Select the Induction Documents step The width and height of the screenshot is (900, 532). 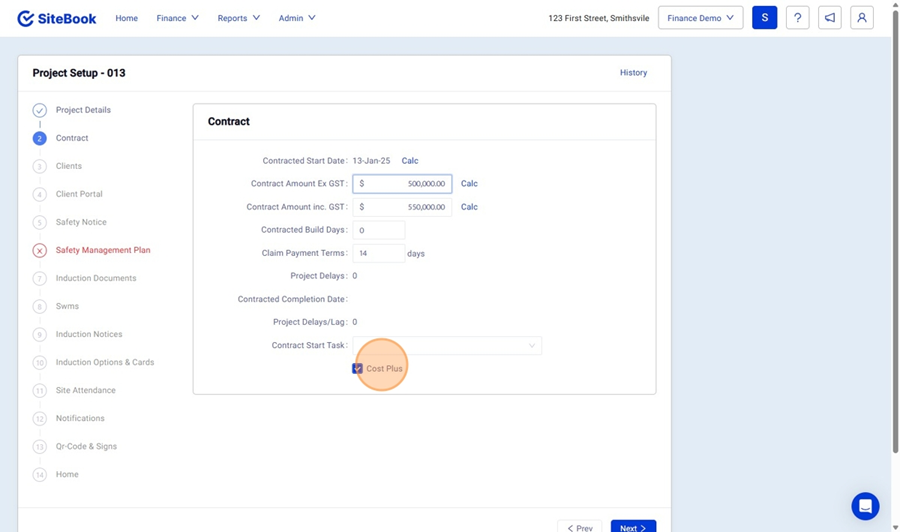tap(96, 278)
